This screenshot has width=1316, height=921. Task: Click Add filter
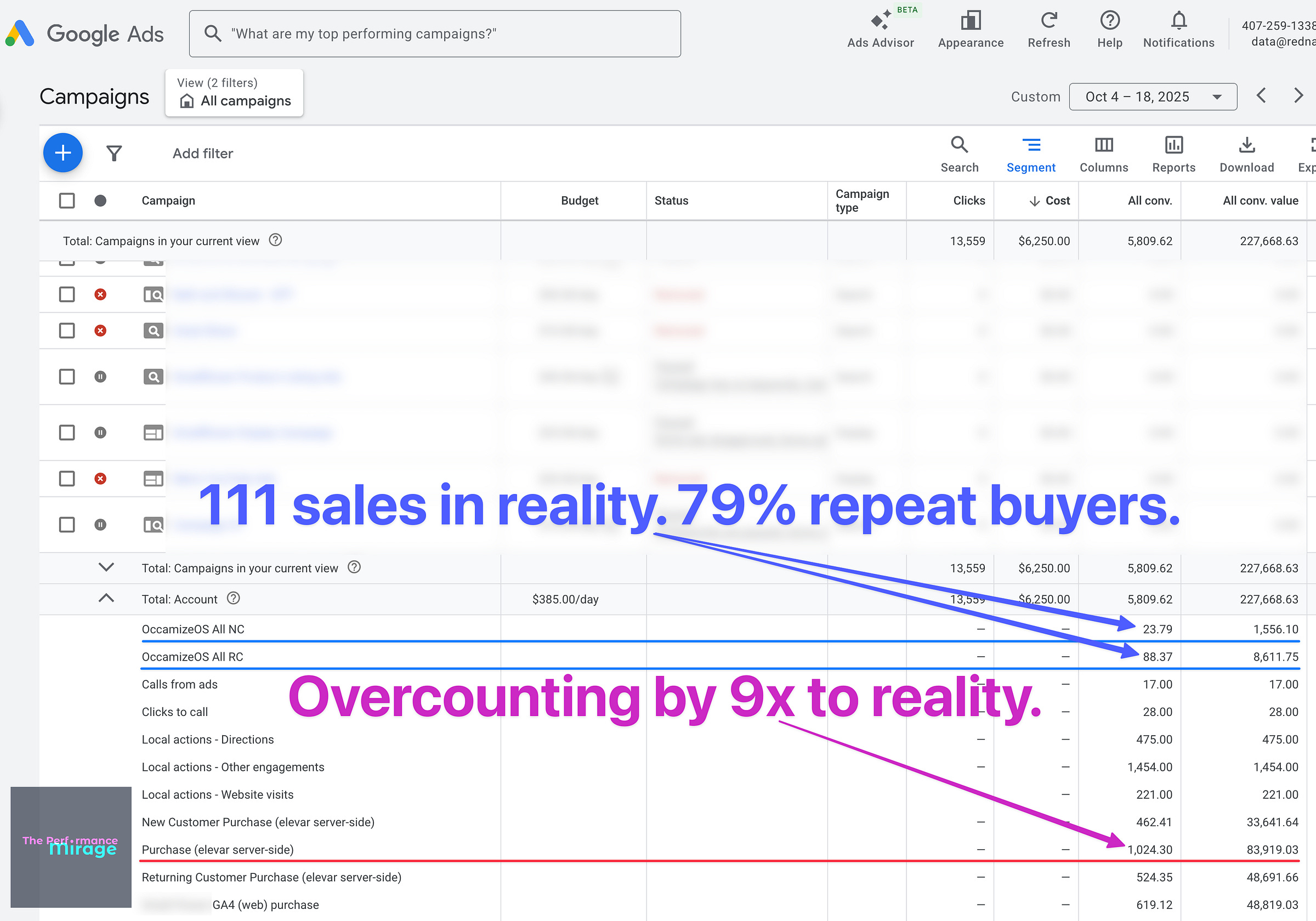(x=202, y=153)
